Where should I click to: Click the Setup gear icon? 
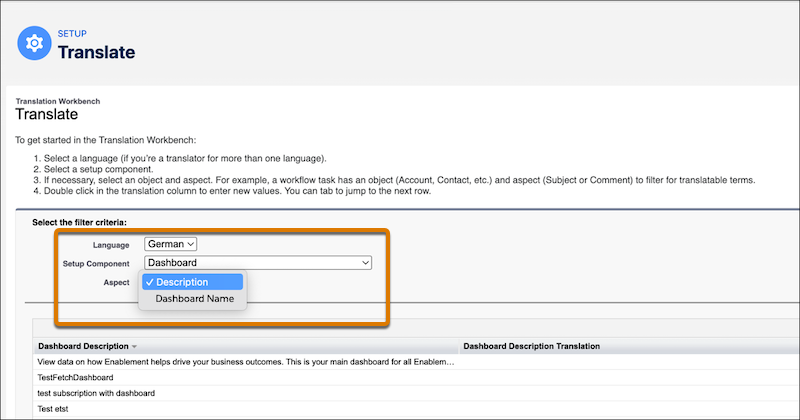pos(36,44)
